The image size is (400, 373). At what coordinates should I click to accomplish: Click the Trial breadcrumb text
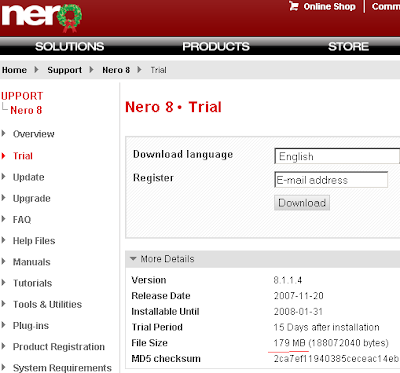pos(158,70)
